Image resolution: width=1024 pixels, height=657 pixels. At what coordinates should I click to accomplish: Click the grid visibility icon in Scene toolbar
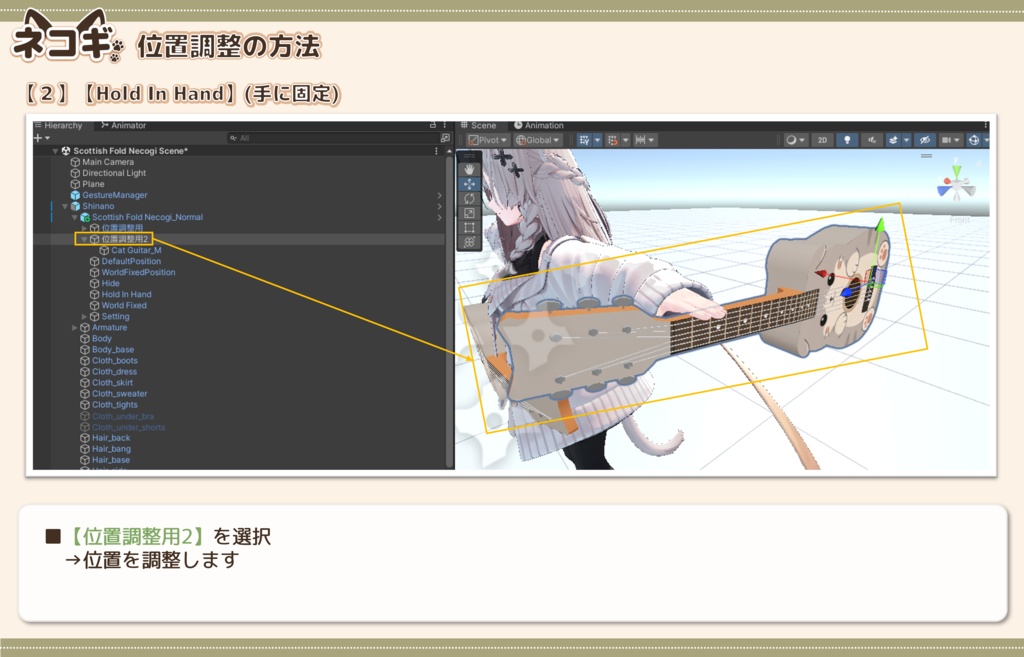point(584,140)
